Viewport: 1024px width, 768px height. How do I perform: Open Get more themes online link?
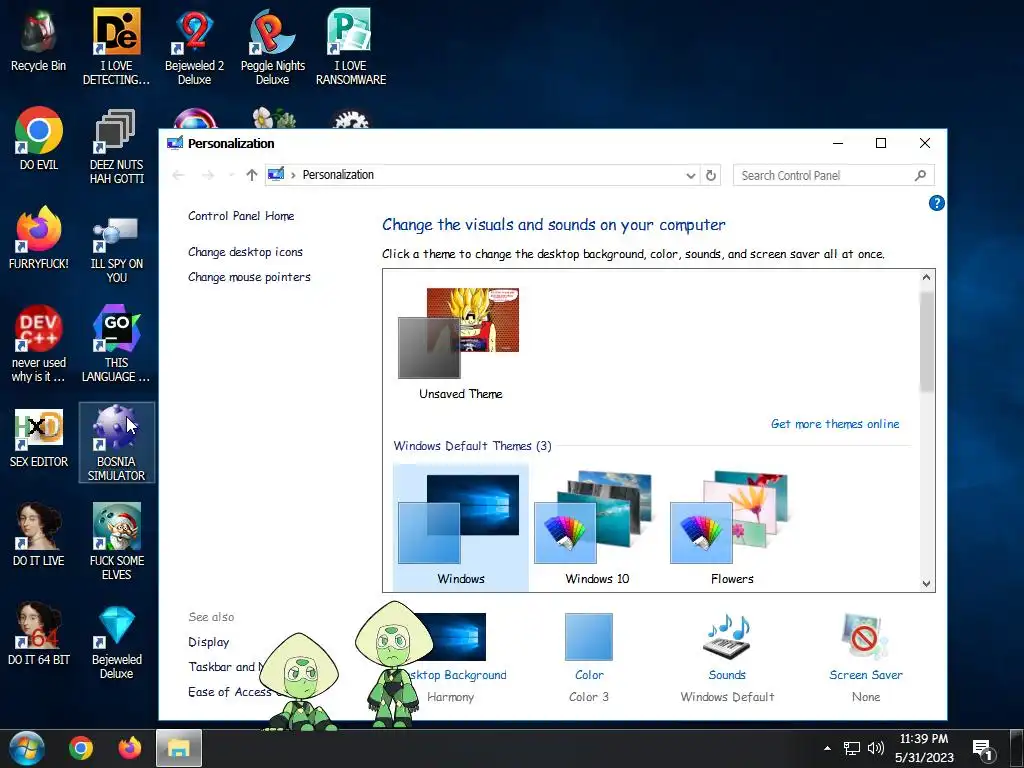pyautogui.click(x=835, y=424)
